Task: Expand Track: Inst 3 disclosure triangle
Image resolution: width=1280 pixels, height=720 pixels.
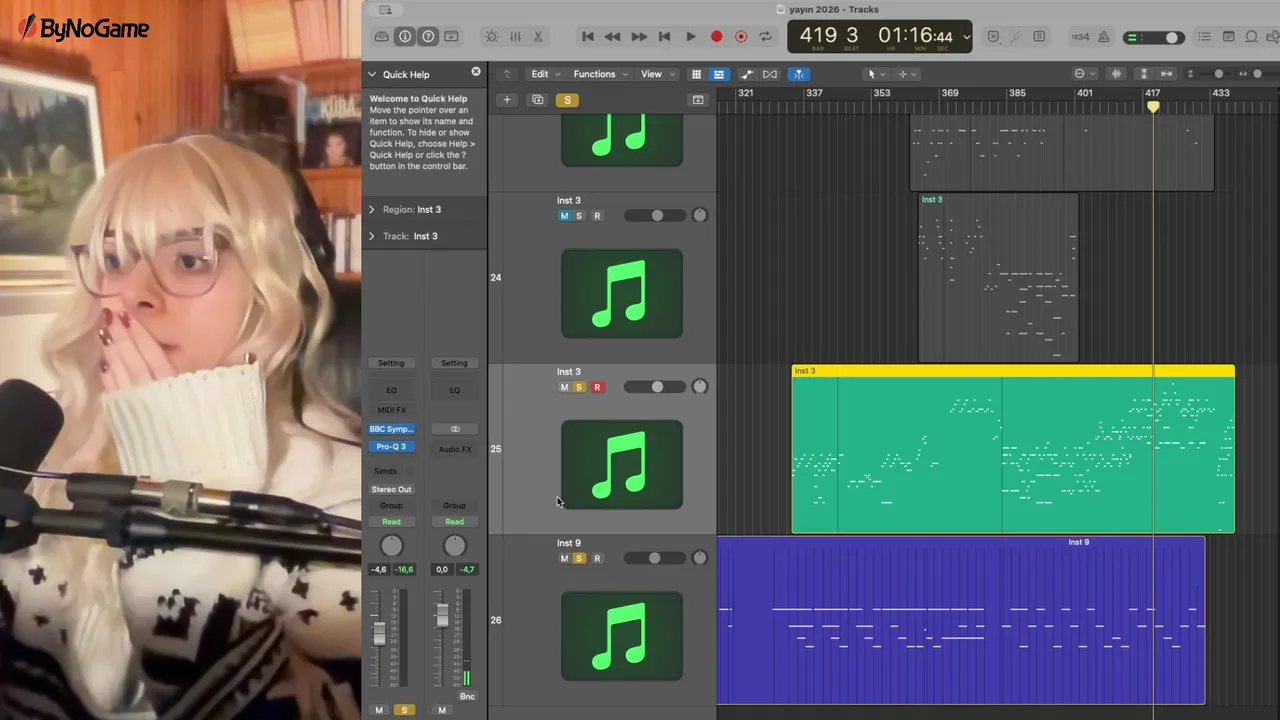Action: click(372, 236)
